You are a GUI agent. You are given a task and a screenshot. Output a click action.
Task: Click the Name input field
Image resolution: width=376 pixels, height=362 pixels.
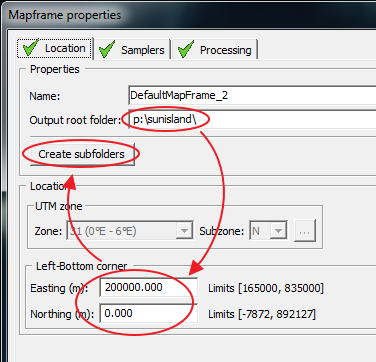click(x=252, y=95)
